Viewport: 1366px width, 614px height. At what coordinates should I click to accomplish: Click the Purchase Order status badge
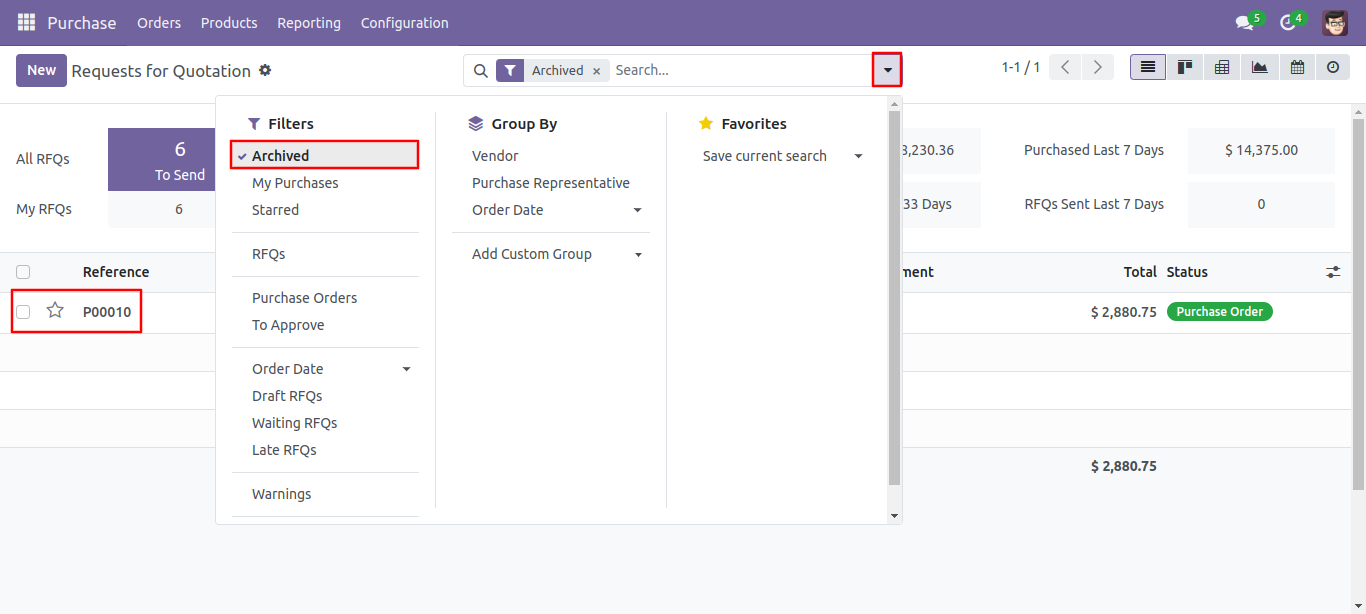(1220, 312)
